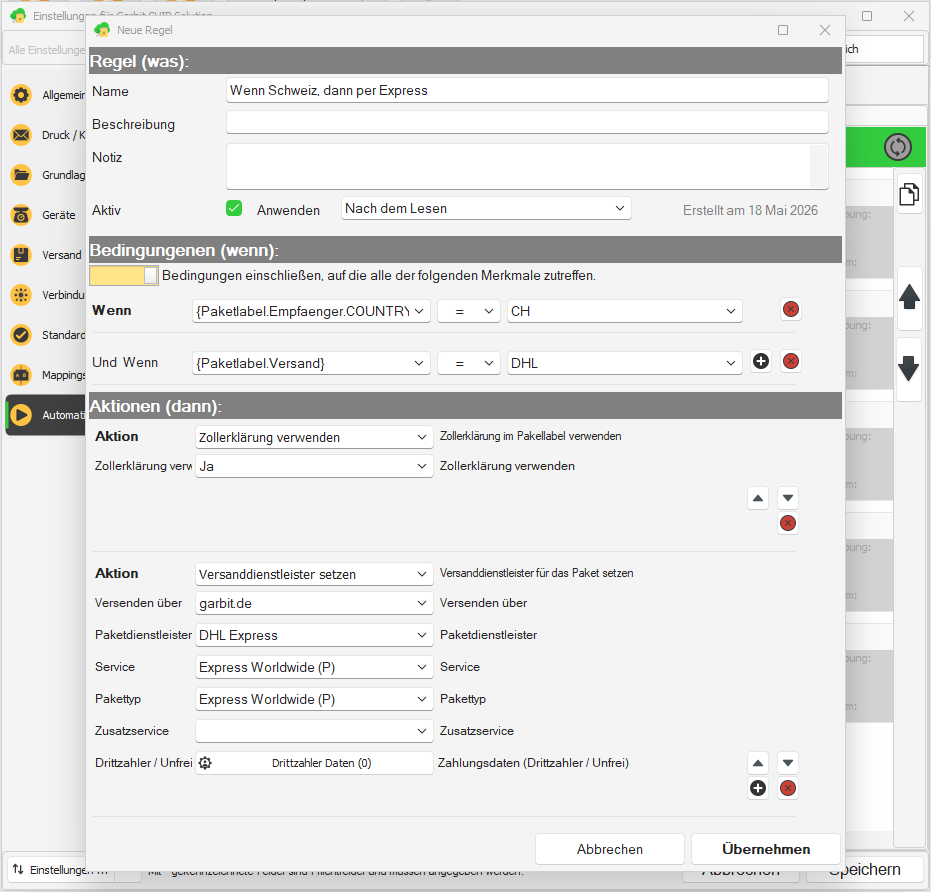Open the CH value dropdown
This screenshot has height=892, width=931.
coord(625,311)
